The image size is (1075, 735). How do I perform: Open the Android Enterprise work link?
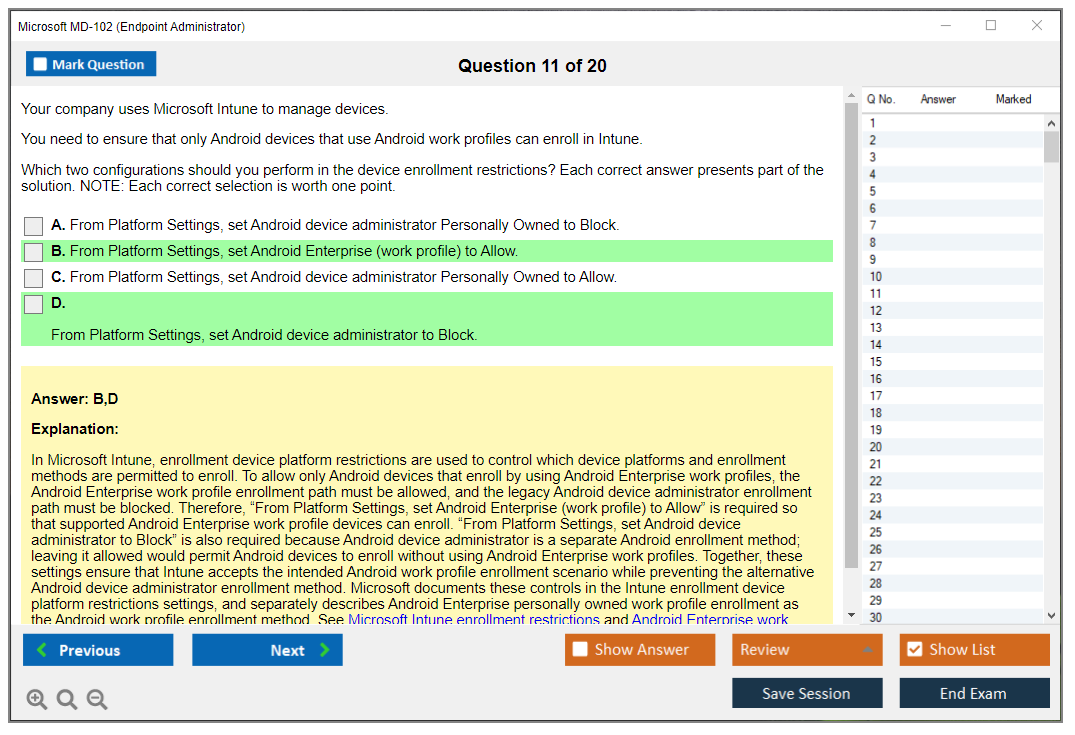710,619
